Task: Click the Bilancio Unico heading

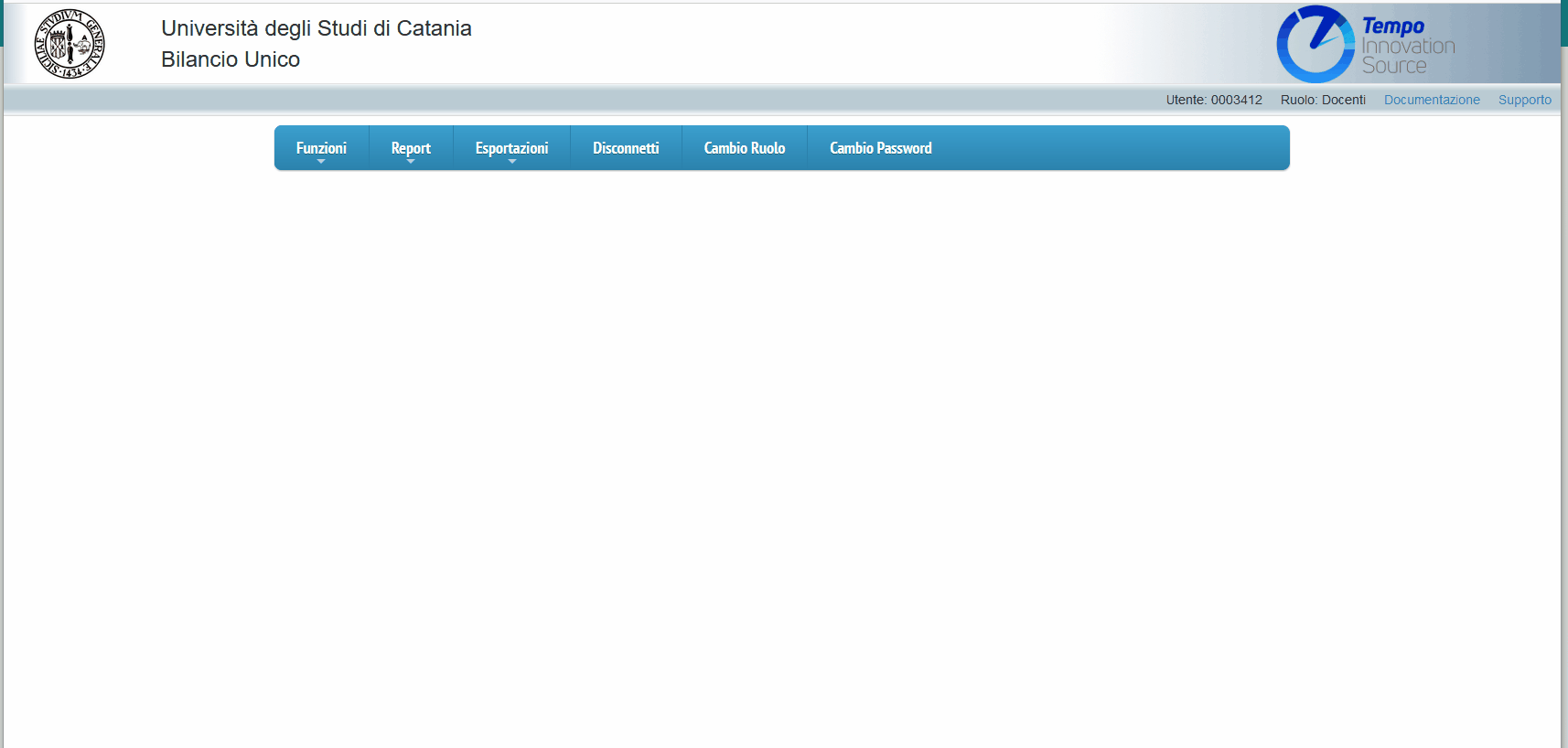Action: click(231, 59)
